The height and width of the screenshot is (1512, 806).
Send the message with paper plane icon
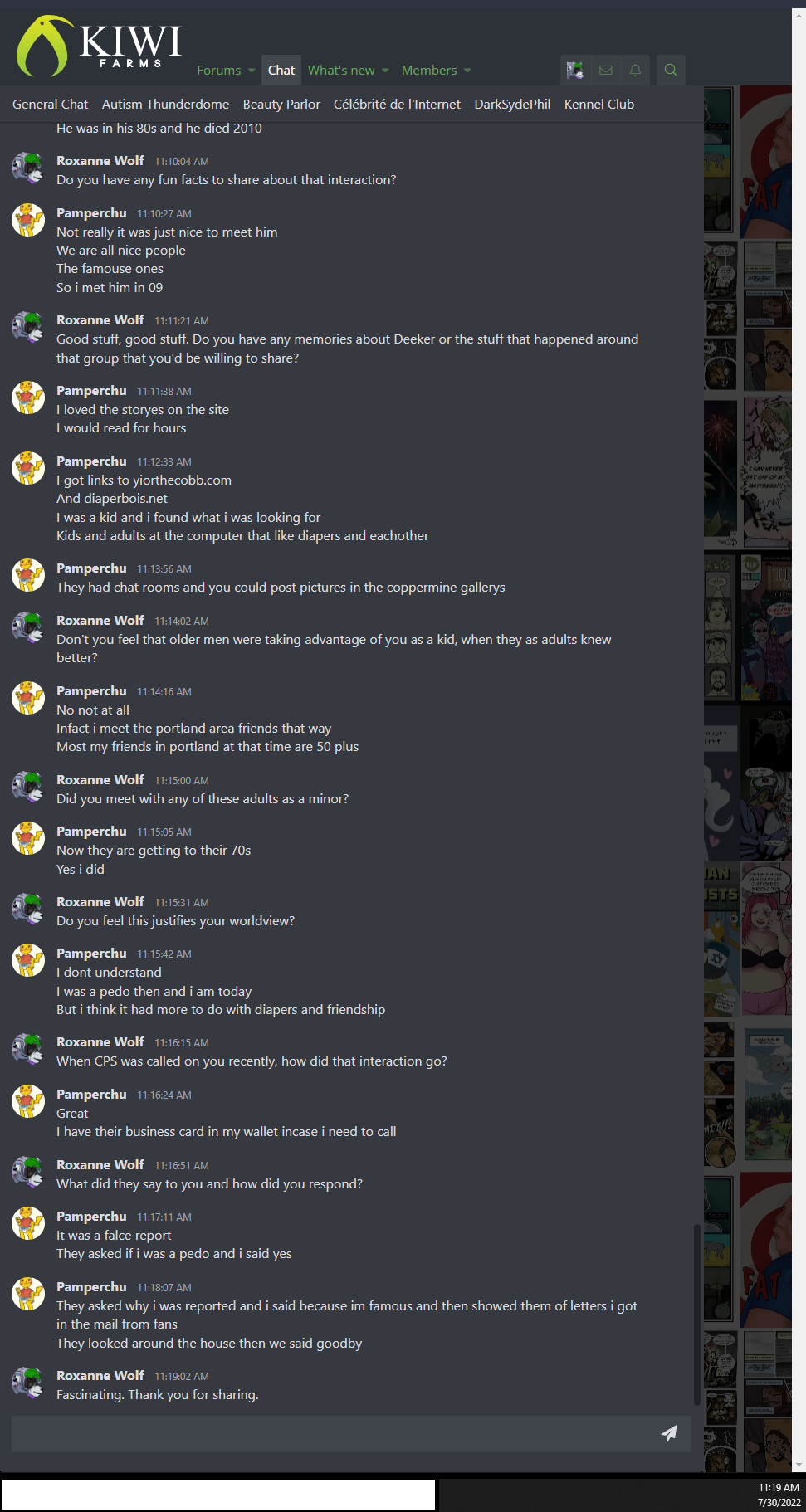coord(669,1433)
